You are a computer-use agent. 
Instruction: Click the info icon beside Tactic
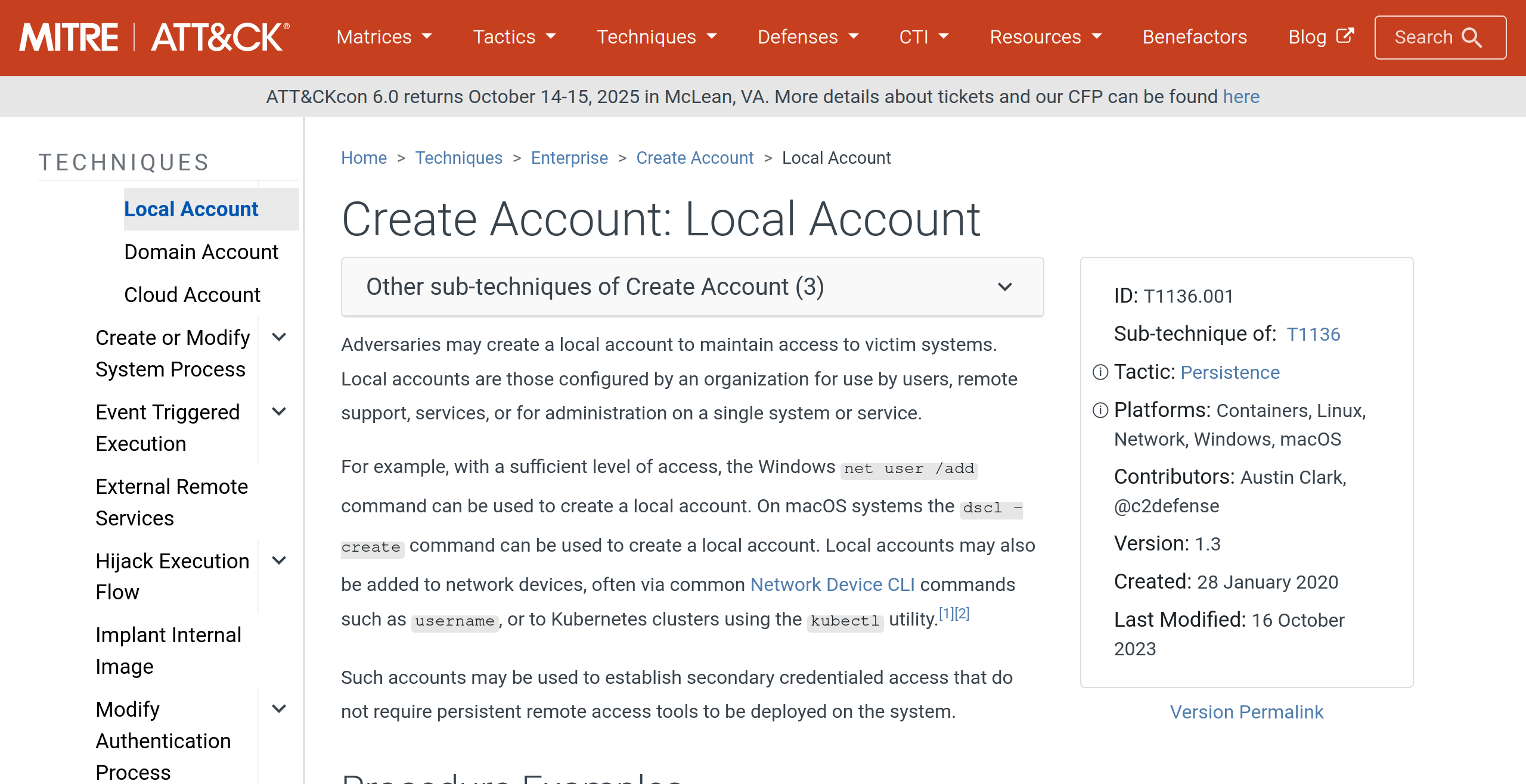(x=1100, y=372)
